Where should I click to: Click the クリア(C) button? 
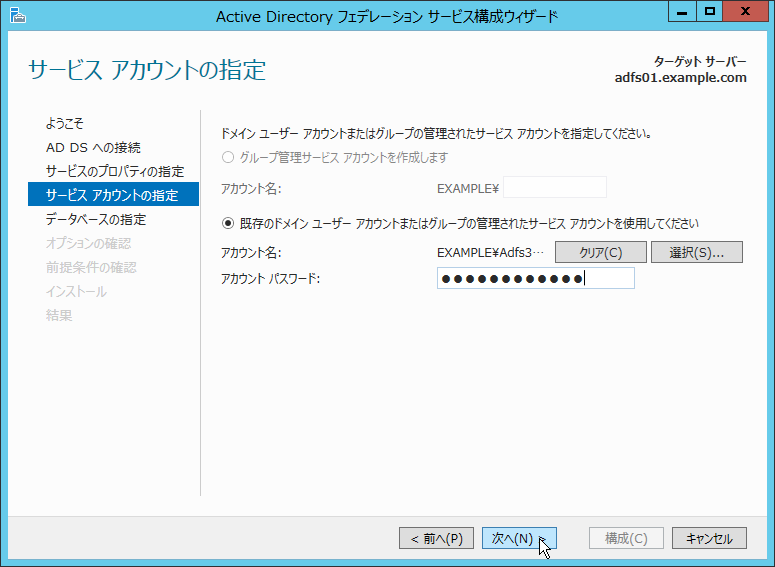coord(601,252)
